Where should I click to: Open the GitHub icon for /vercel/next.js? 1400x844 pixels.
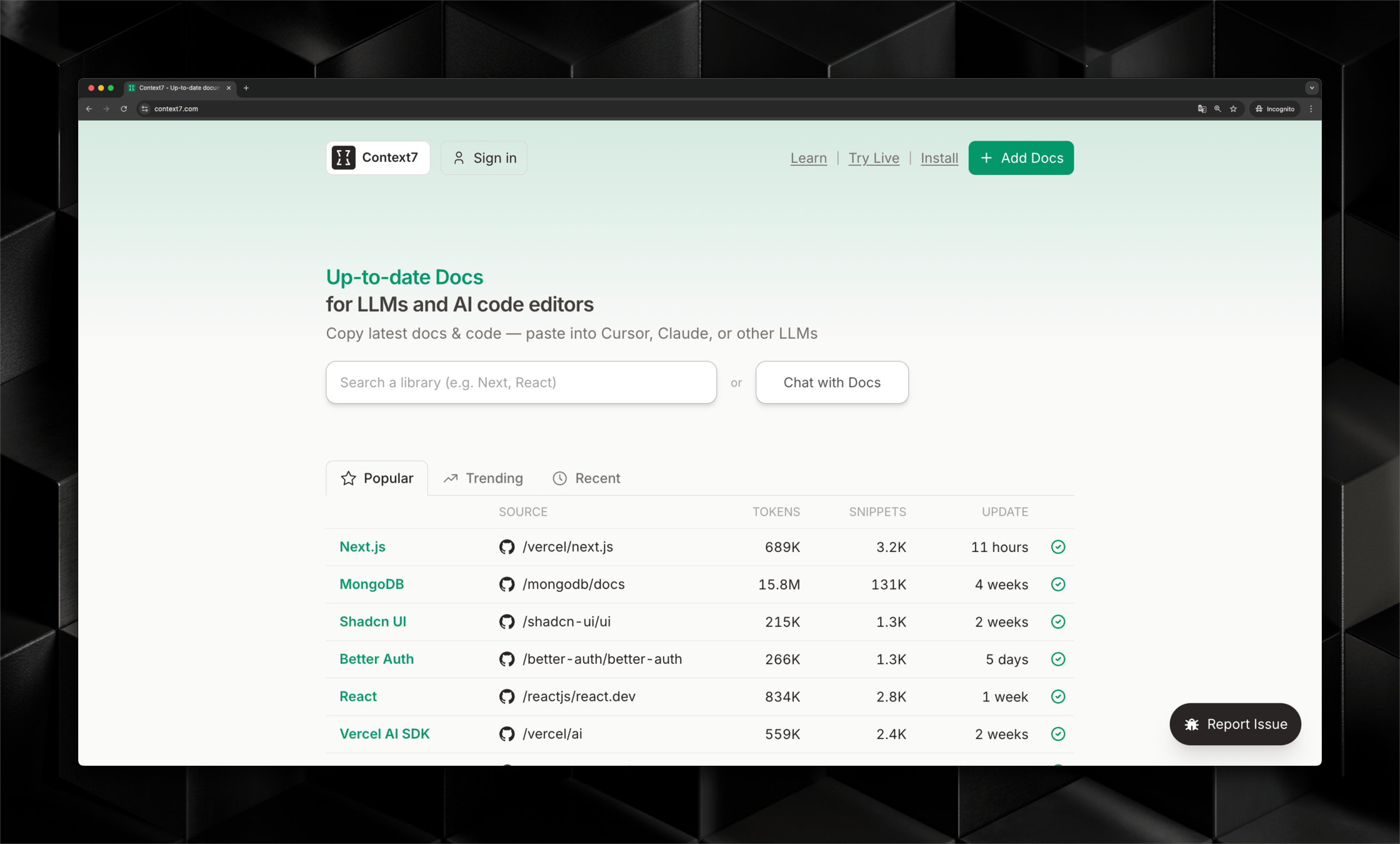[507, 547]
